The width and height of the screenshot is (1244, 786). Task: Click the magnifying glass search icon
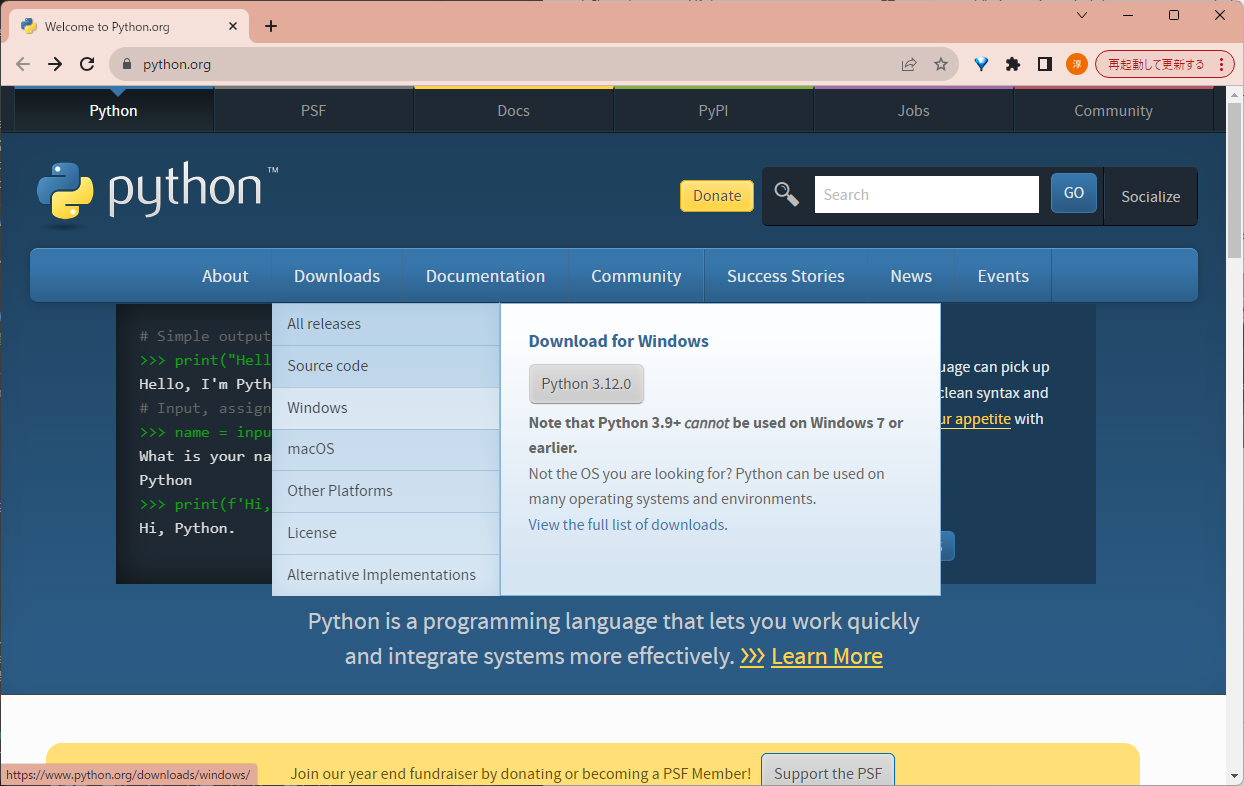[x=787, y=195]
